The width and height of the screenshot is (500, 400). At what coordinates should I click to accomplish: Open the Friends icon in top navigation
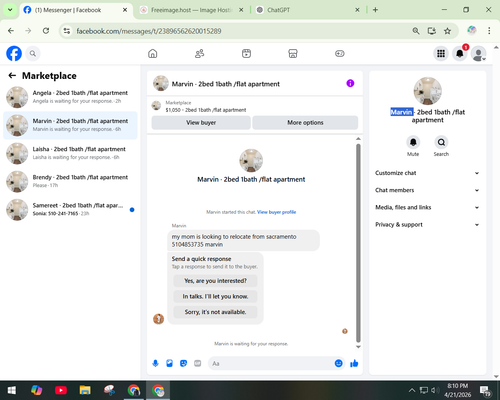click(199, 53)
